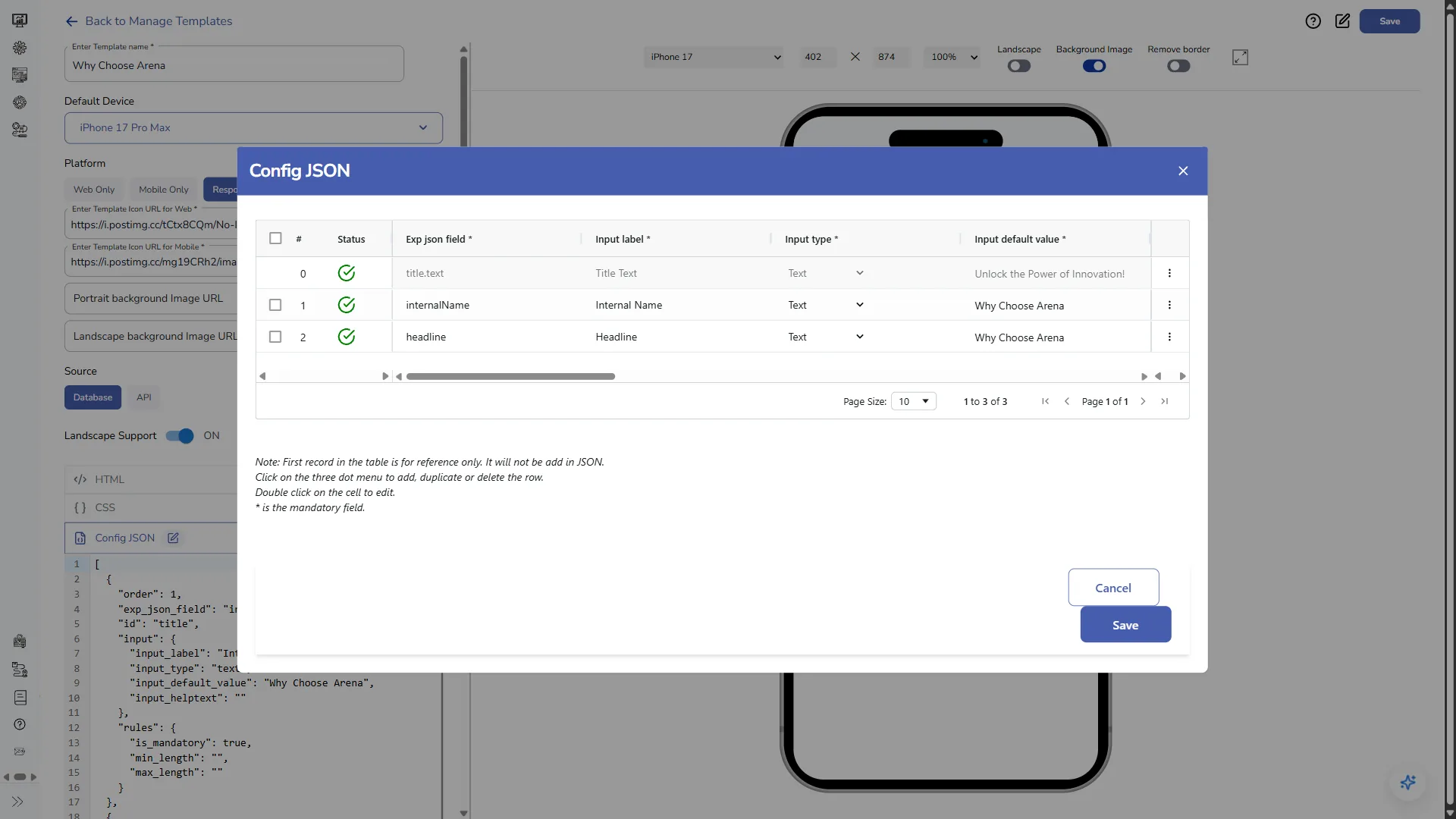
Task: Go to previous page in pagination
Action: point(1067,401)
